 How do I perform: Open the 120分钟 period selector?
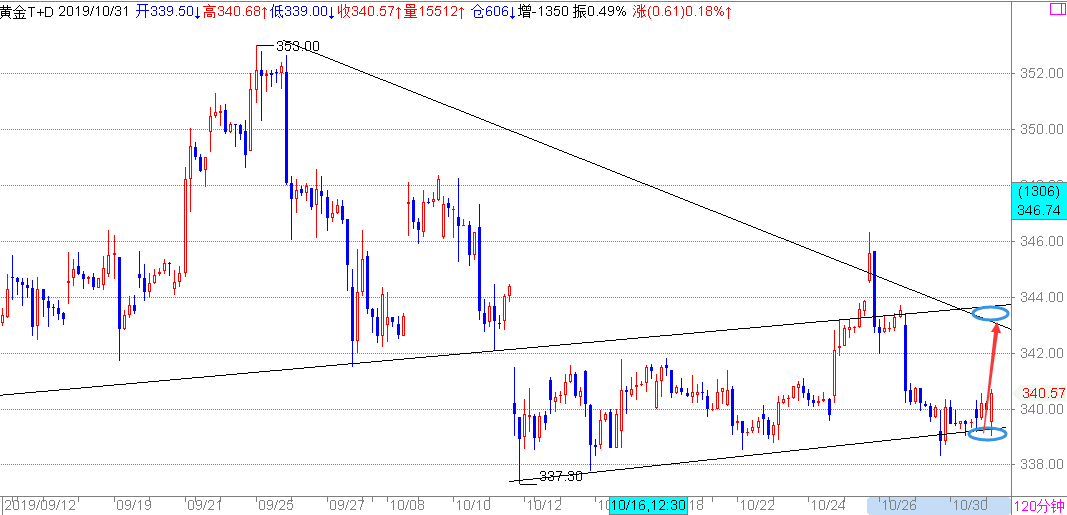tap(1040, 505)
